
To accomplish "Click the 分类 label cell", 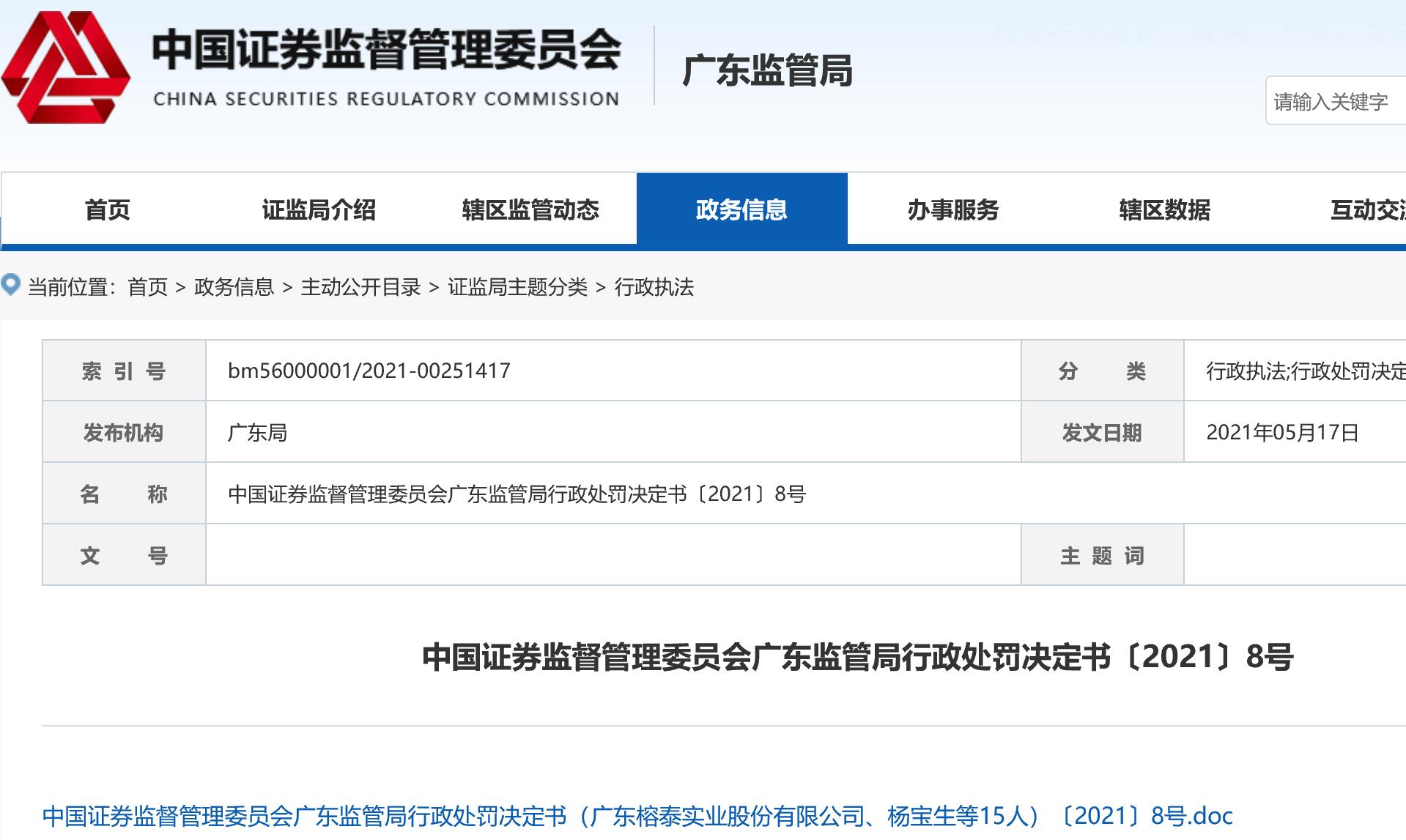I will coord(1102,371).
